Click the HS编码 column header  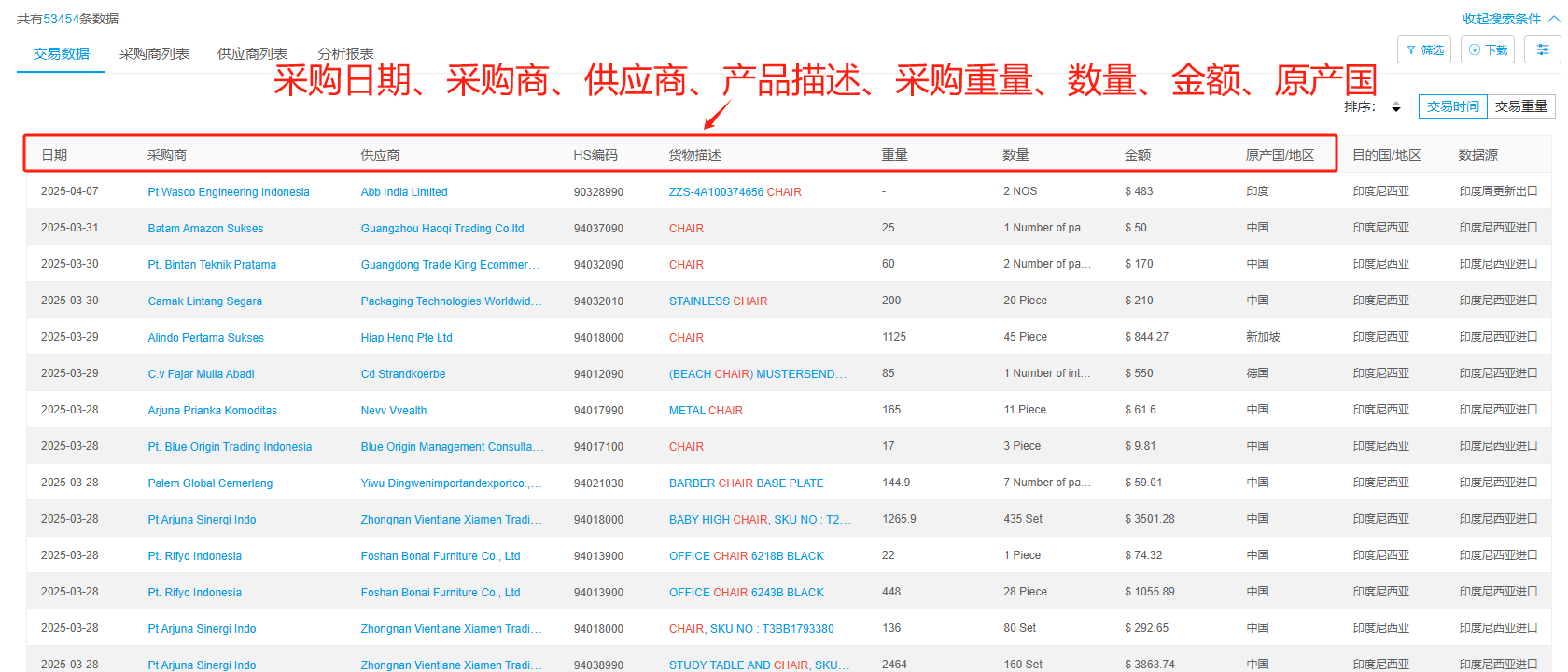595,155
